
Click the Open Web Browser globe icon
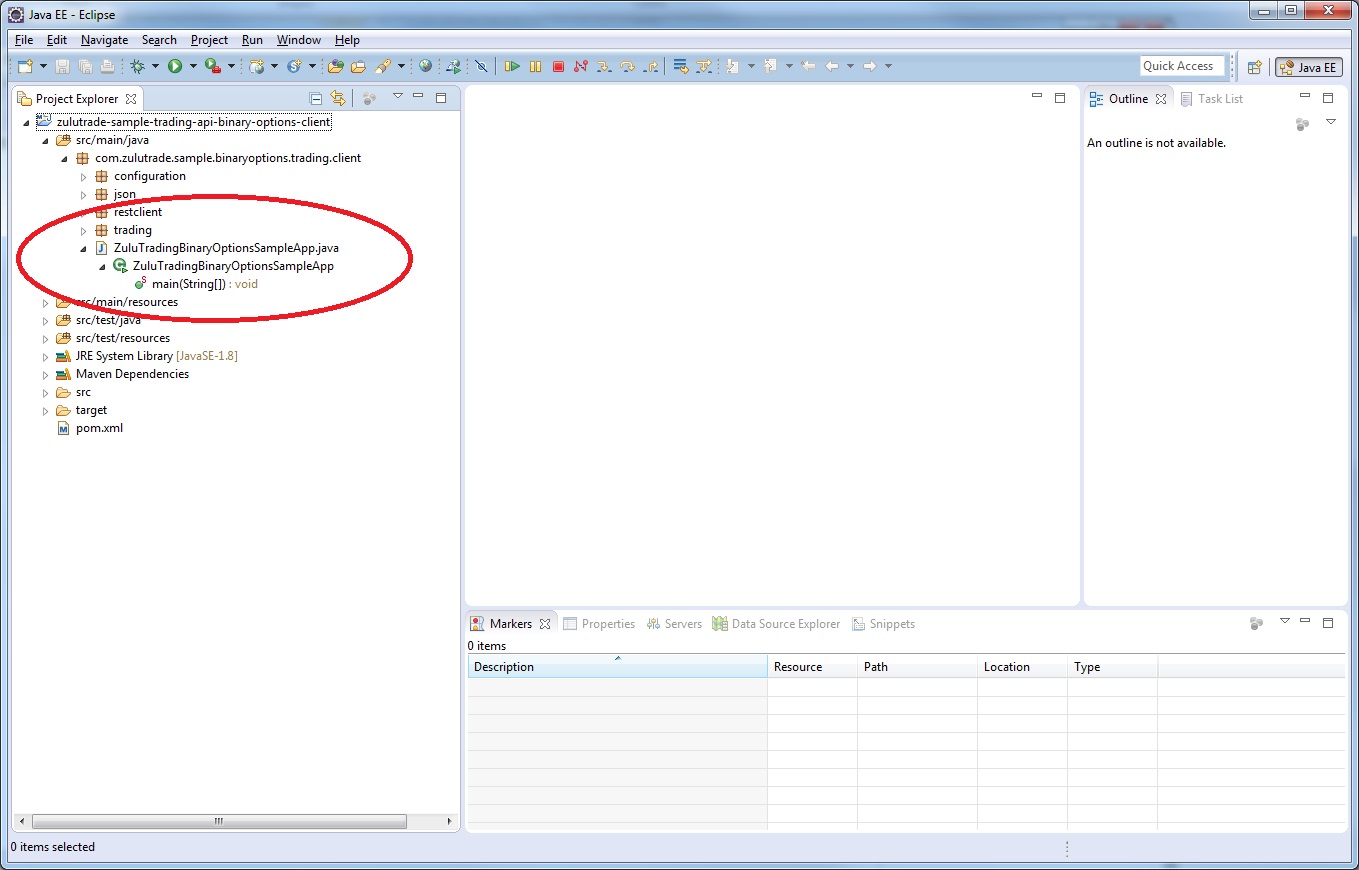pyautogui.click(x=426, y=66)
